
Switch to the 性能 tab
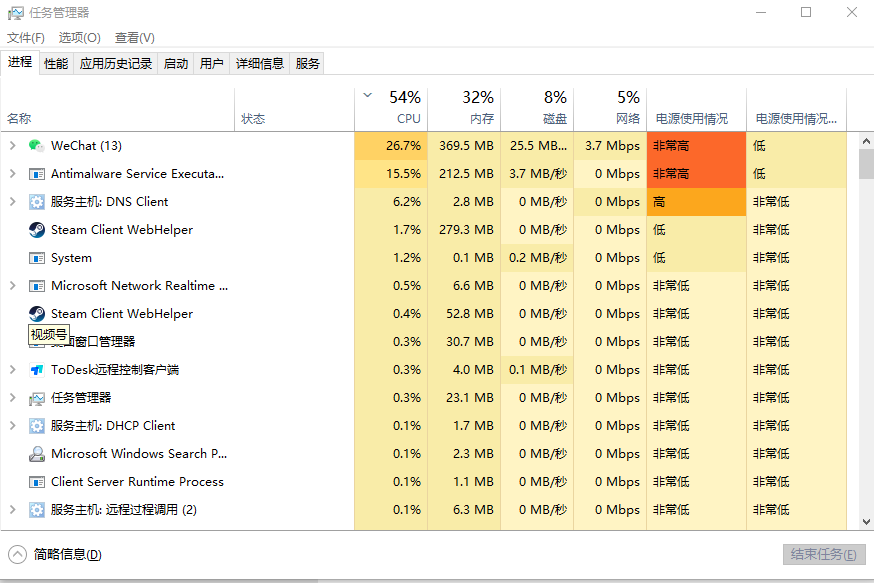pos(56,64)
